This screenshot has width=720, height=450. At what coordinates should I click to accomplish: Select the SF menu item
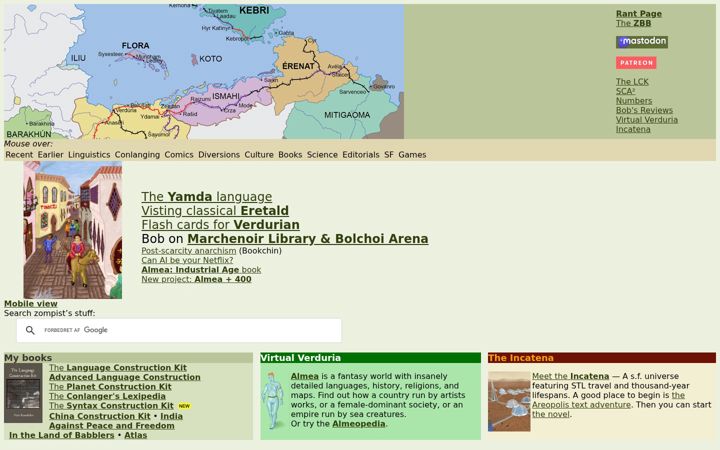pos(389,155)
